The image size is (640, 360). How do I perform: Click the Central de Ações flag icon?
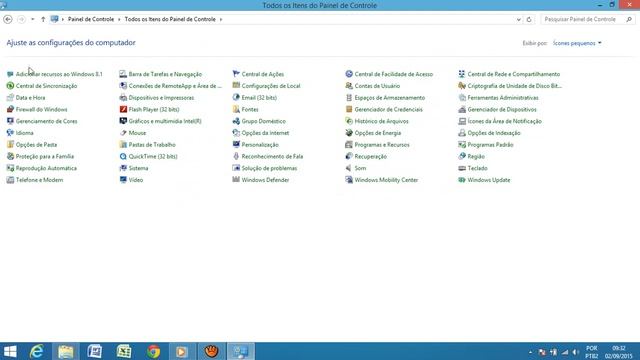pyautogui.click(x=236, y=74)
